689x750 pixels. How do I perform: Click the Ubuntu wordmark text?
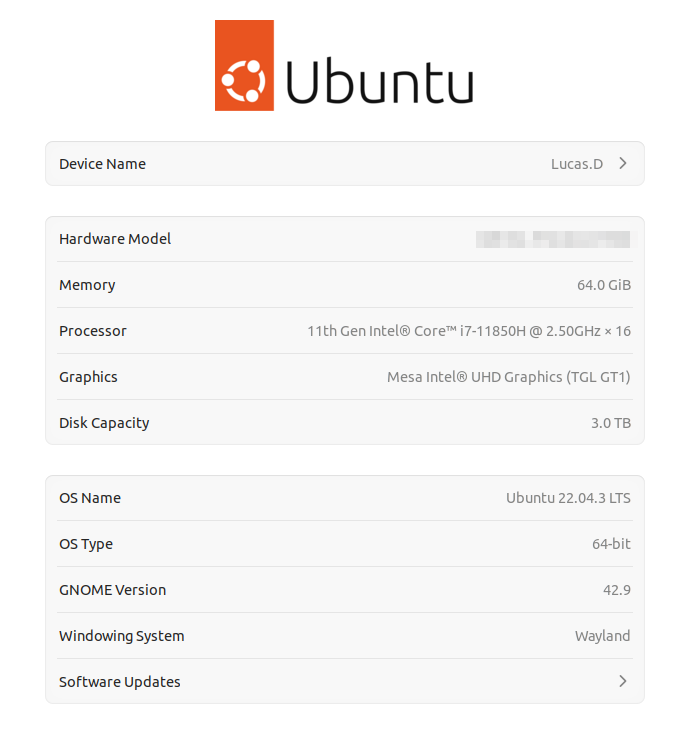pyautogui.click(x=379, y=80)
